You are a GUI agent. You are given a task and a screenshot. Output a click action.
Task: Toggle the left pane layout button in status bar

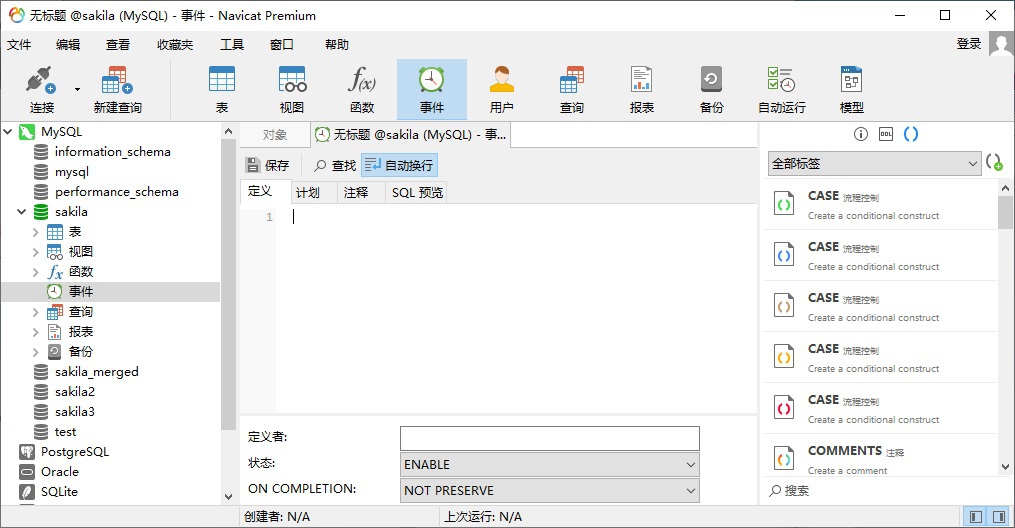pyautogui.click(x=975, y=516)
